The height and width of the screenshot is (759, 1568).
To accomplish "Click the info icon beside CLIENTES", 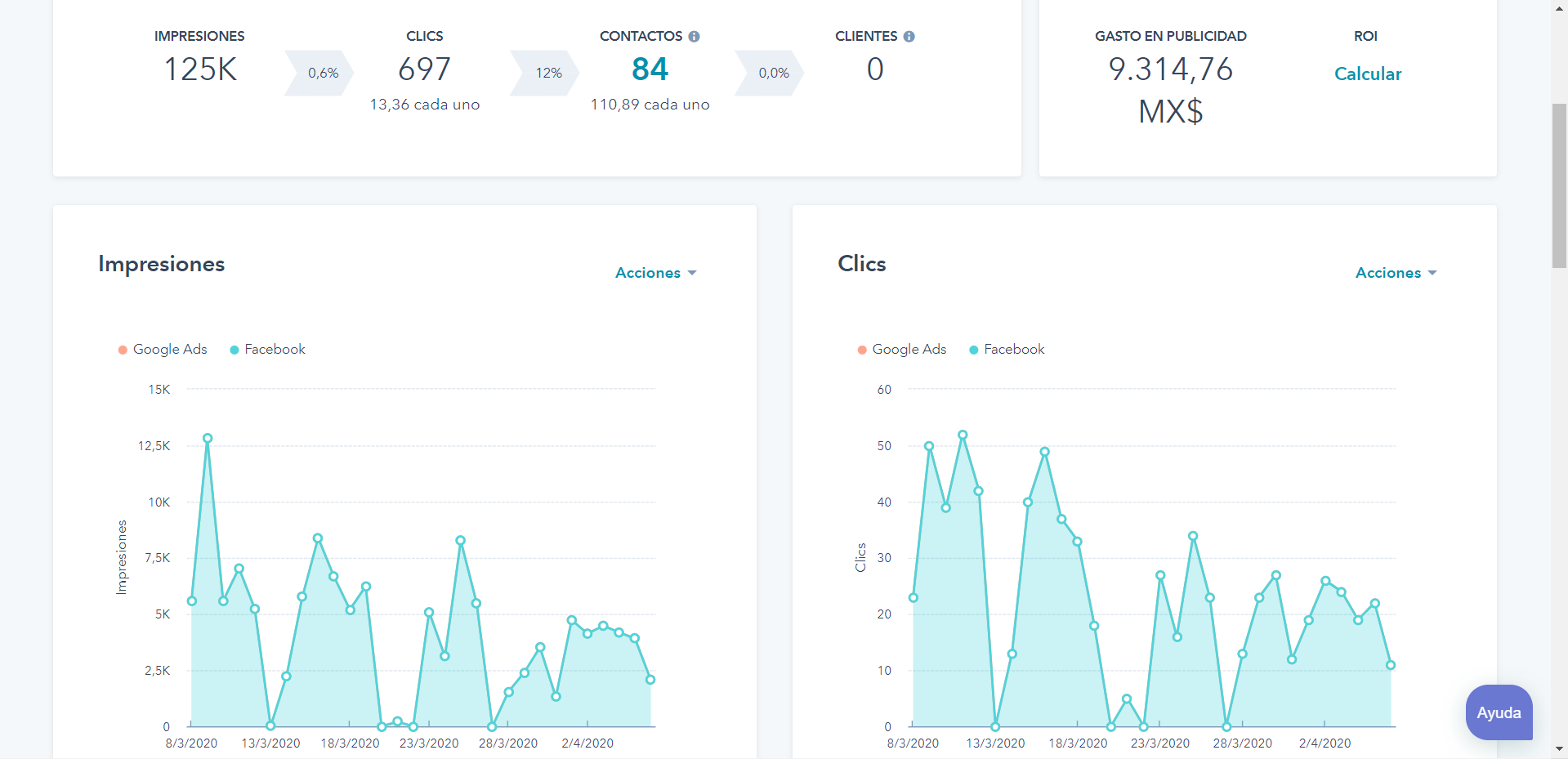I will [x=909, y=37].
